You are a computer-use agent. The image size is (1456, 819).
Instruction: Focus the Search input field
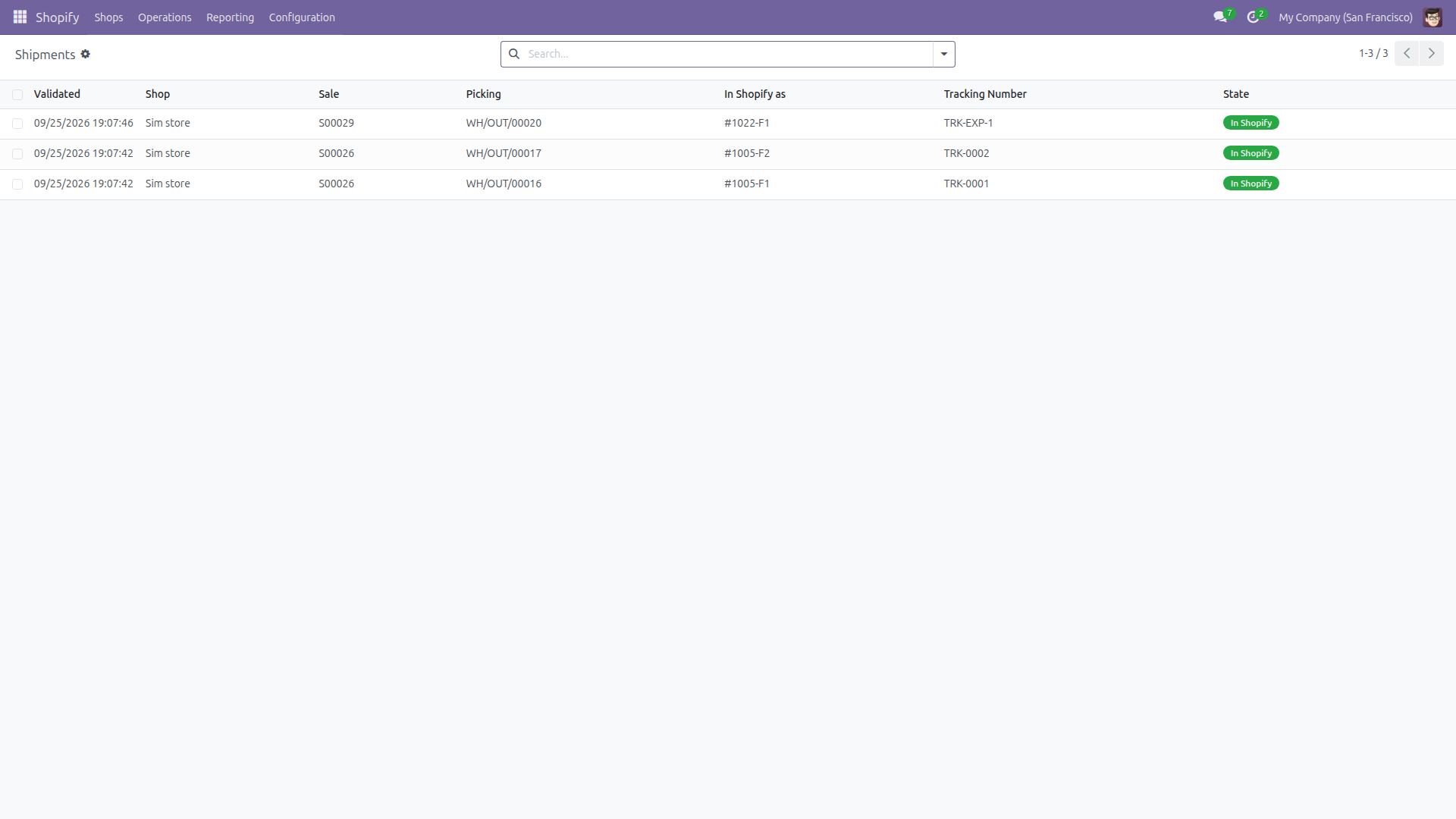tap(728, 54)
